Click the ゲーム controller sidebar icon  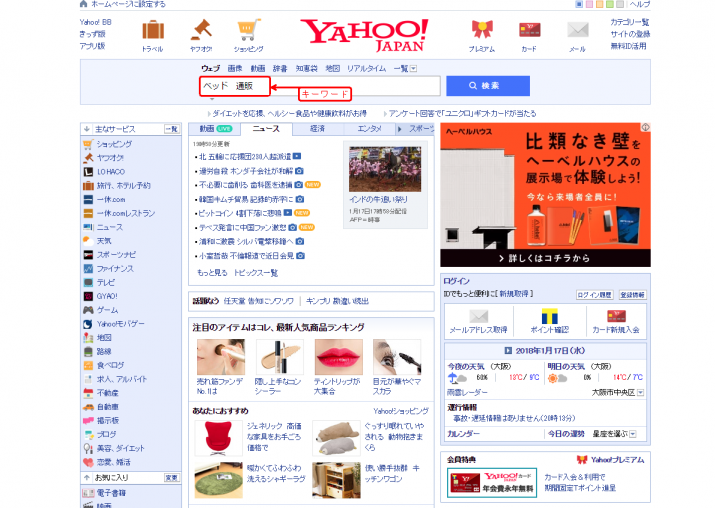tap(88, 310)
